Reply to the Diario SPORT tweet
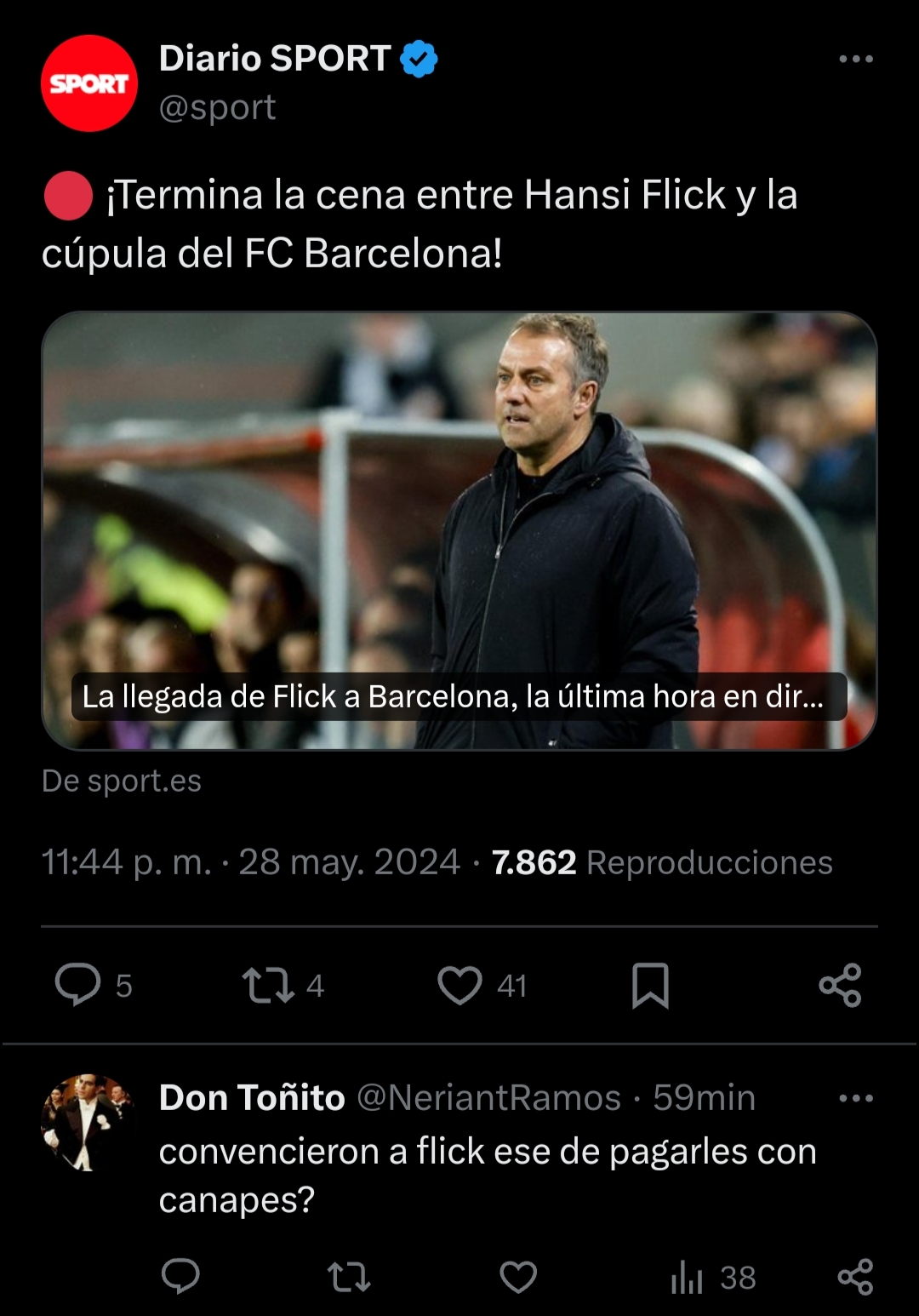The width and height of the screenshot is (919, 1316). 78,985
